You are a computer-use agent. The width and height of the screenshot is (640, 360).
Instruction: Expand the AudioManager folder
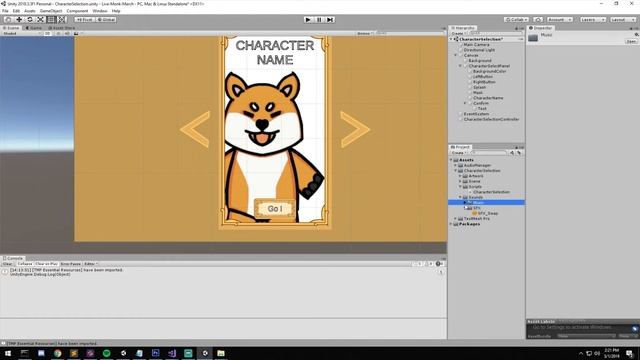[x=456, y=165]
